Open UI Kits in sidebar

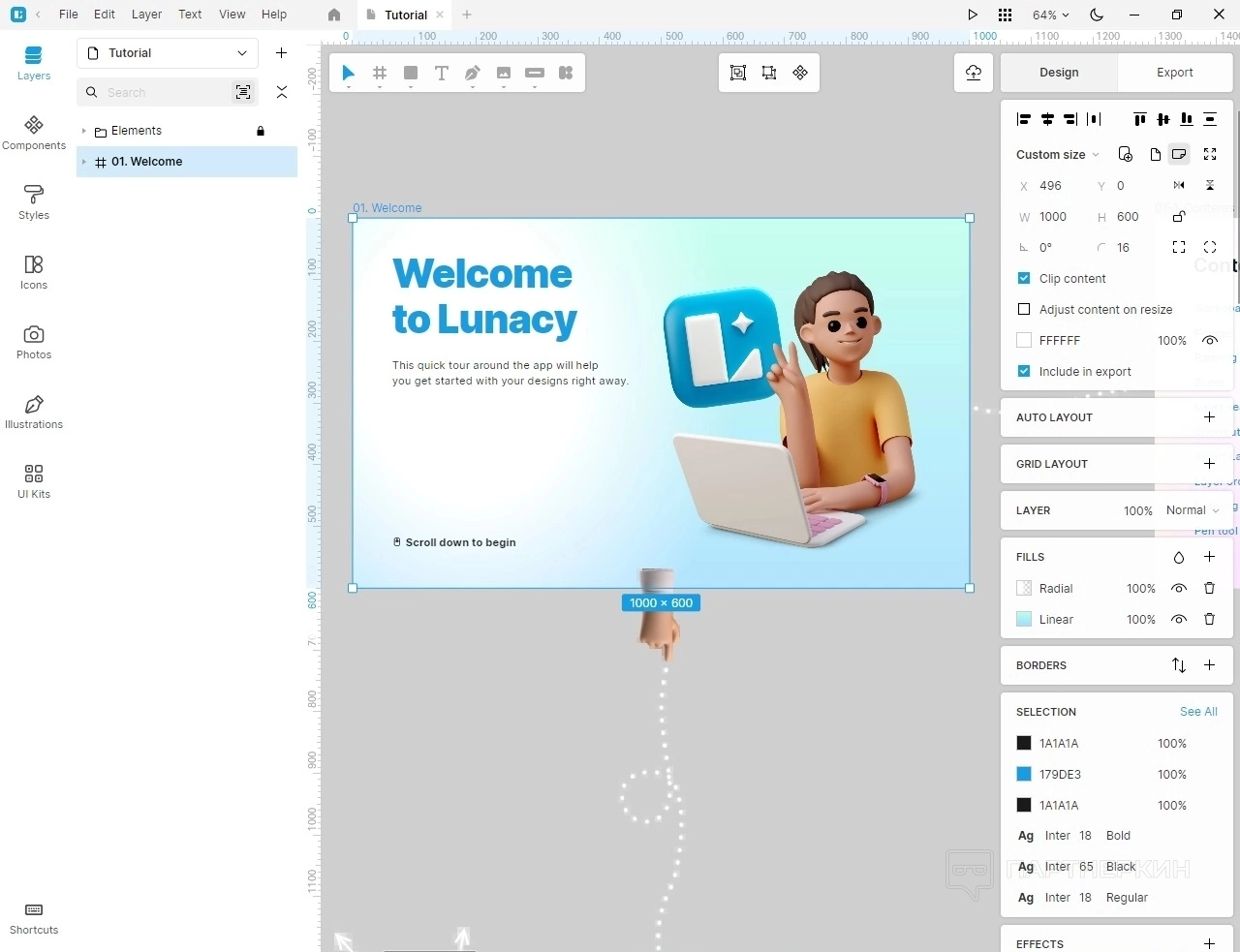pos(34,481)
